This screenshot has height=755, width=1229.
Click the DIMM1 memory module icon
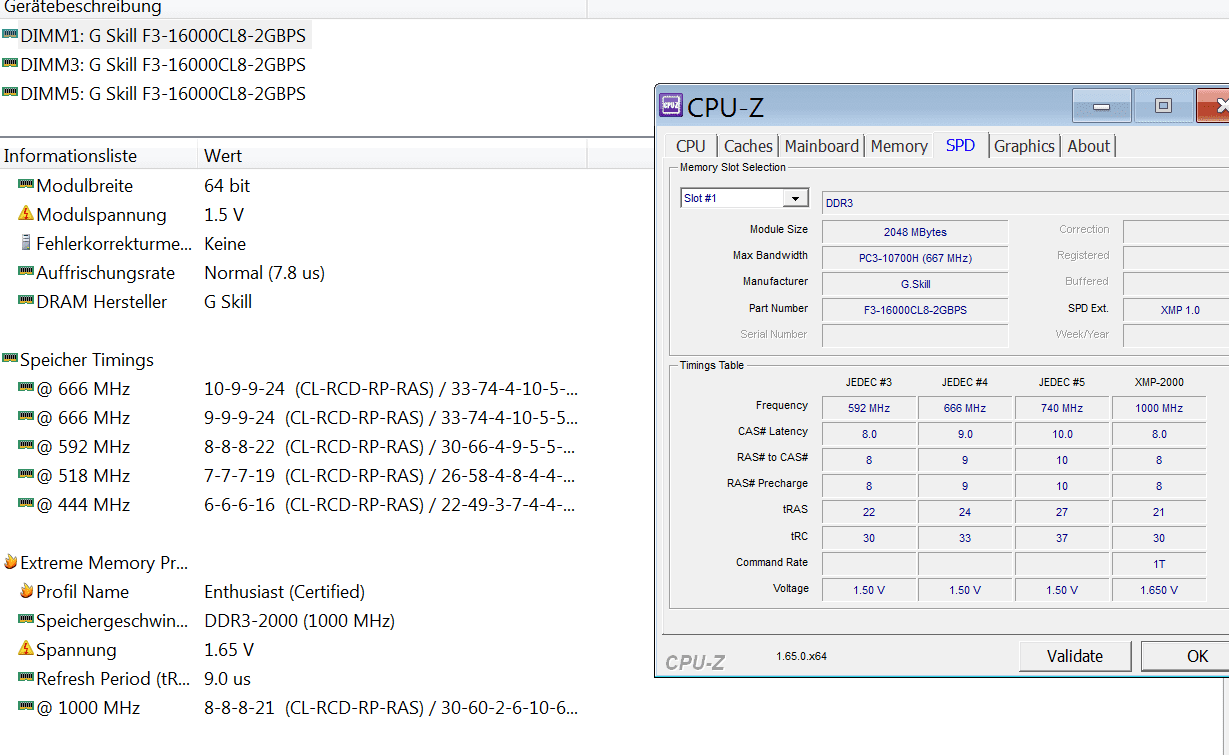(10, 35)
